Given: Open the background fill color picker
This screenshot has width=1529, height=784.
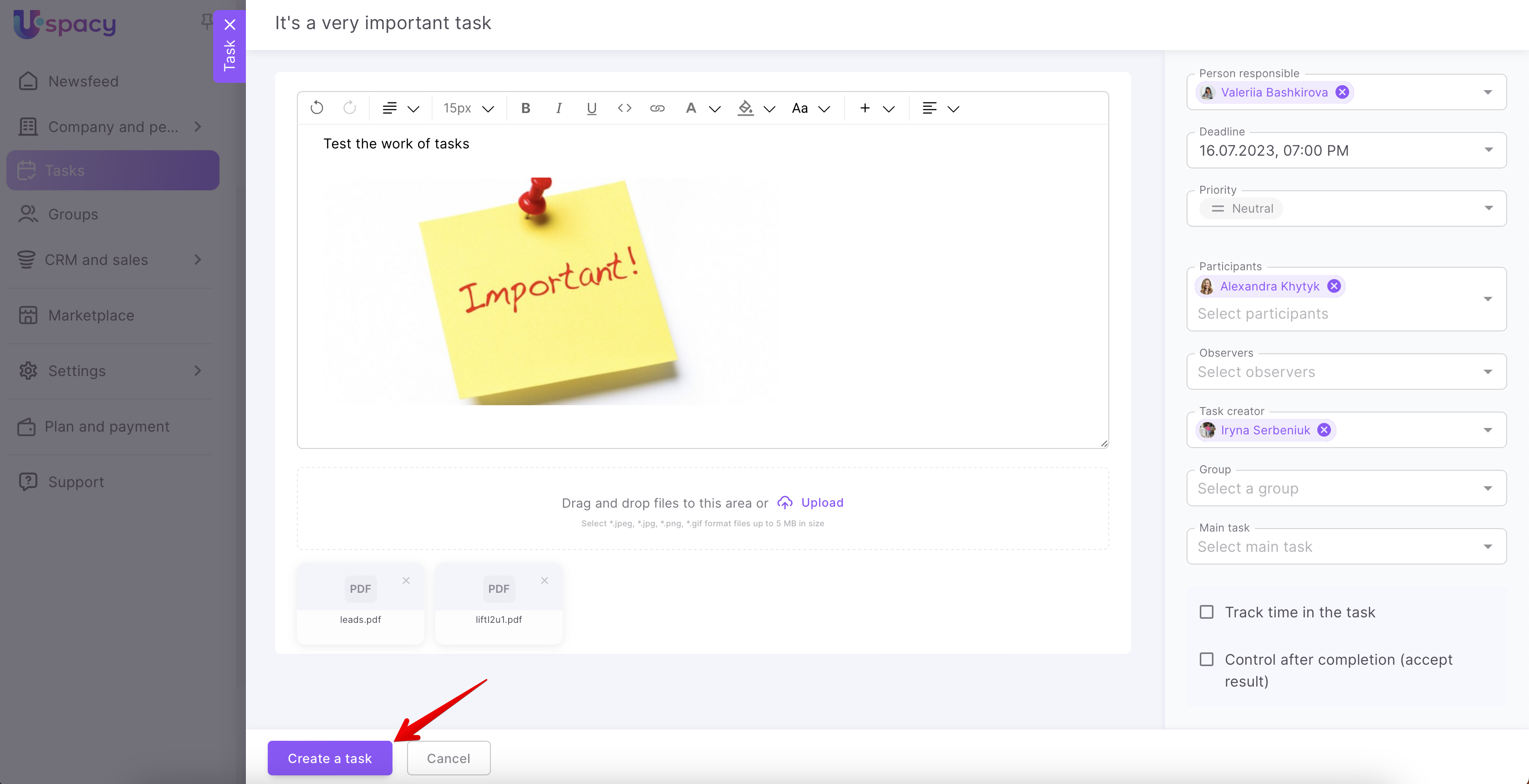Looking at the screenshot, I should (x=745, y=108).
